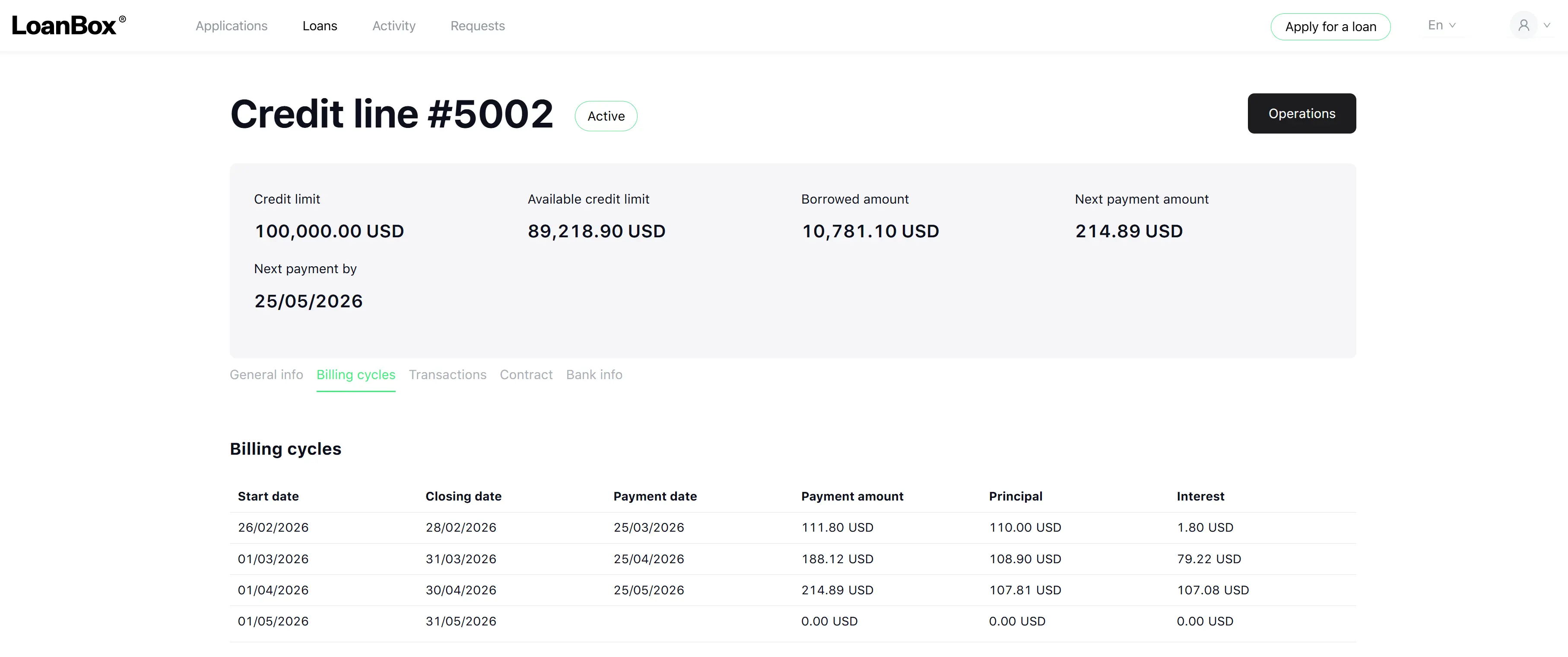Click payment date 25/05/2026 table cell

(649, 590)
